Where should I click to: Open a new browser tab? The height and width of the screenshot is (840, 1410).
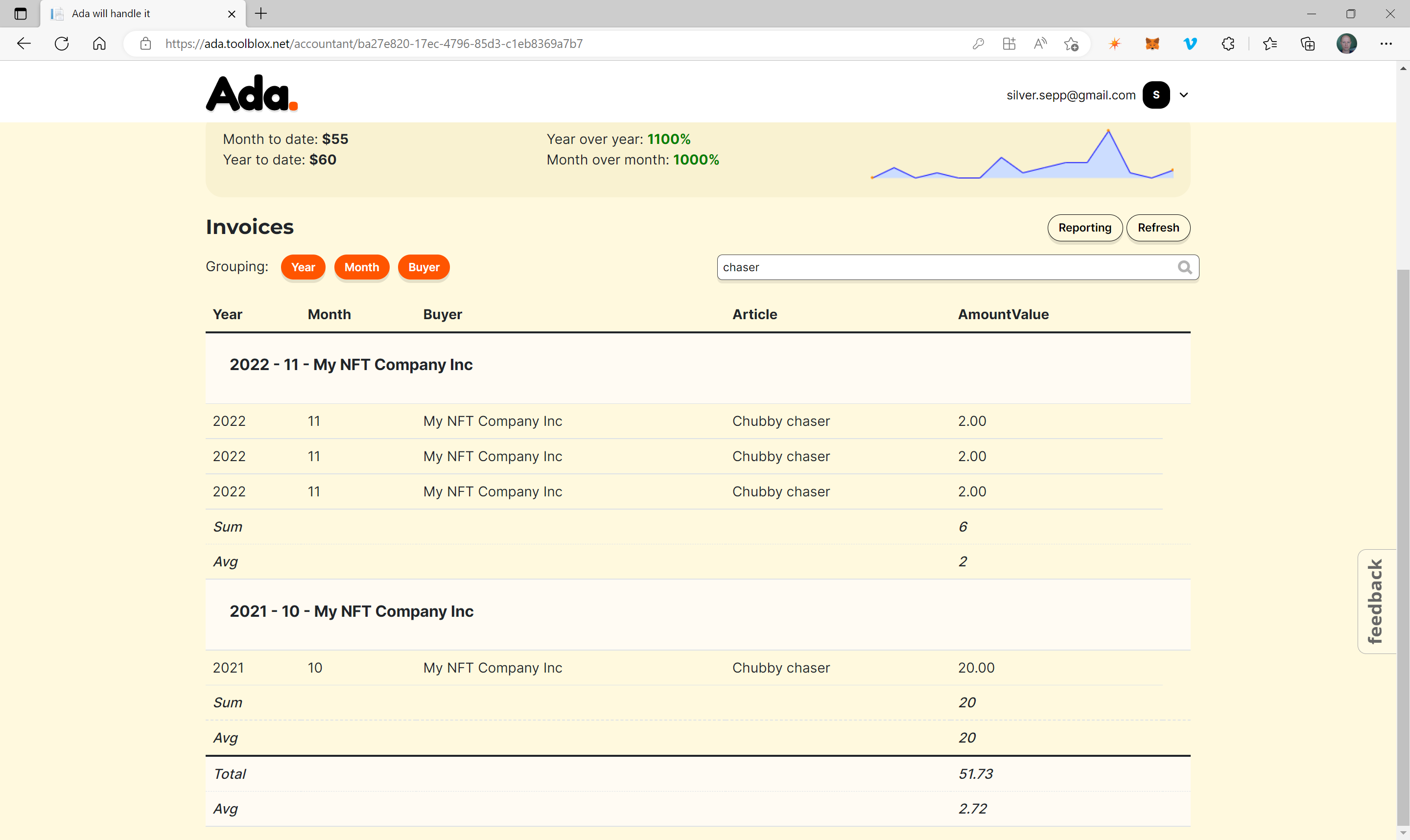click(x=261, y=14)
